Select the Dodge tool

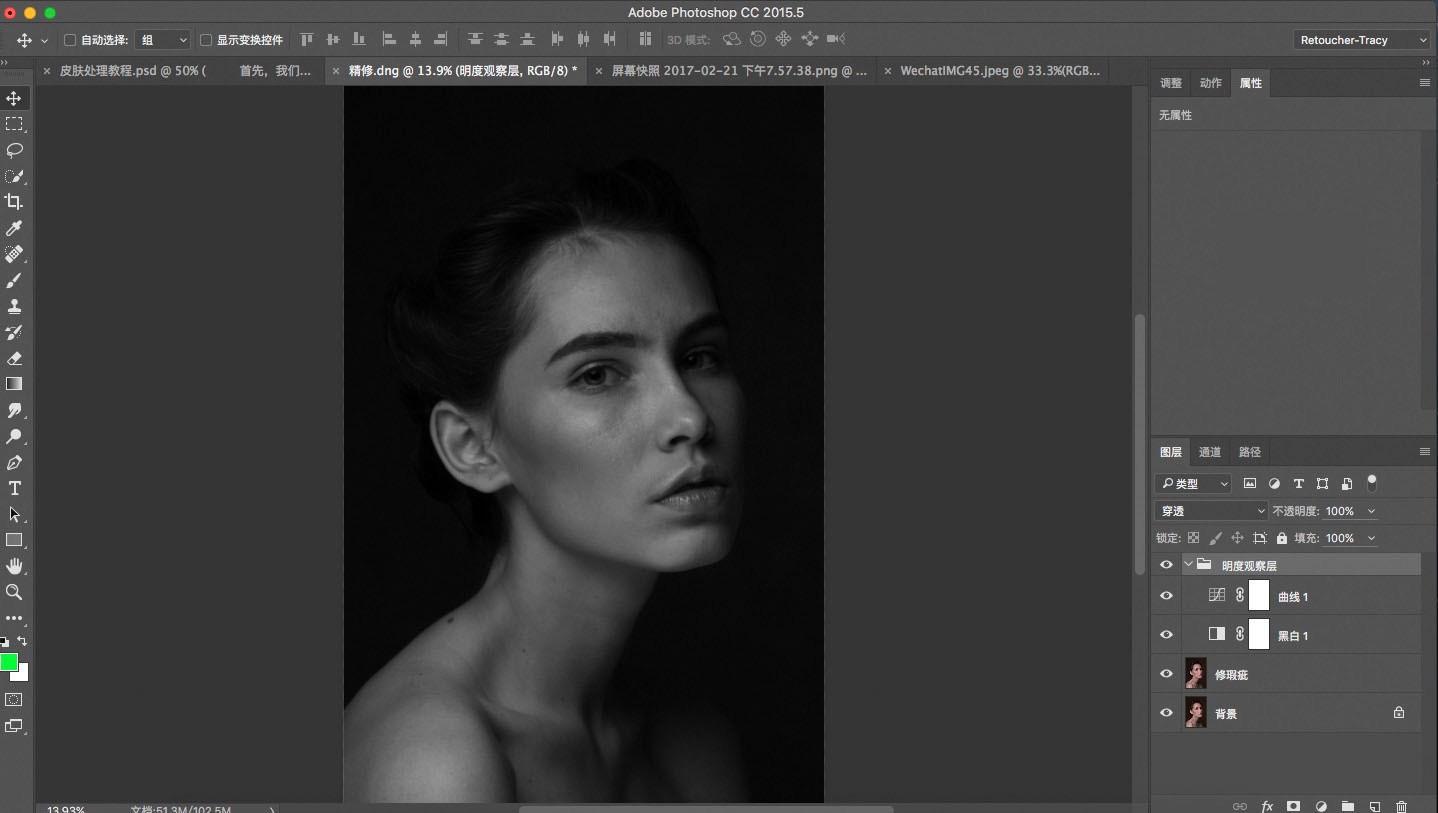click(x=14, y=436)
